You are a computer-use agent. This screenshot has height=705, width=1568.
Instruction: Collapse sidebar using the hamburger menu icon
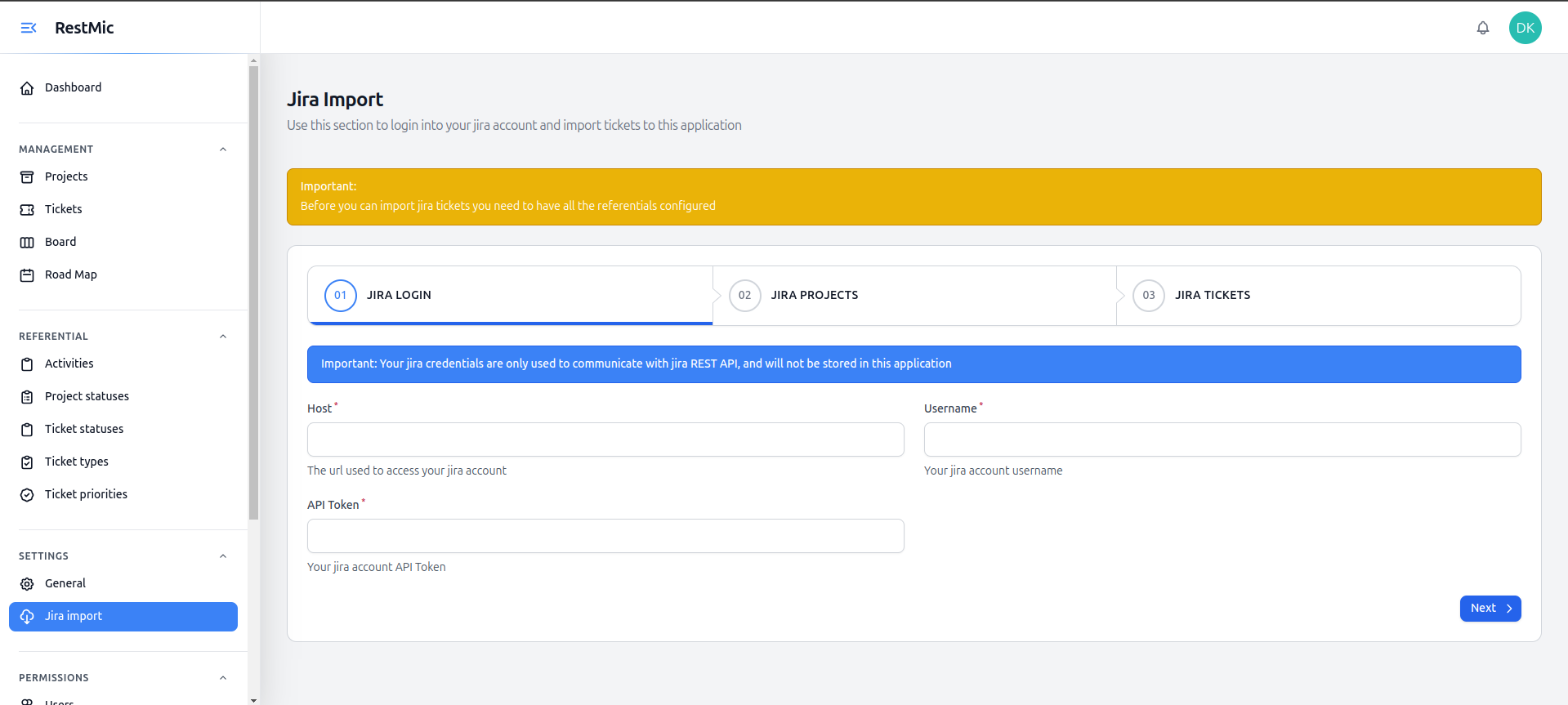tap(29, 28)
